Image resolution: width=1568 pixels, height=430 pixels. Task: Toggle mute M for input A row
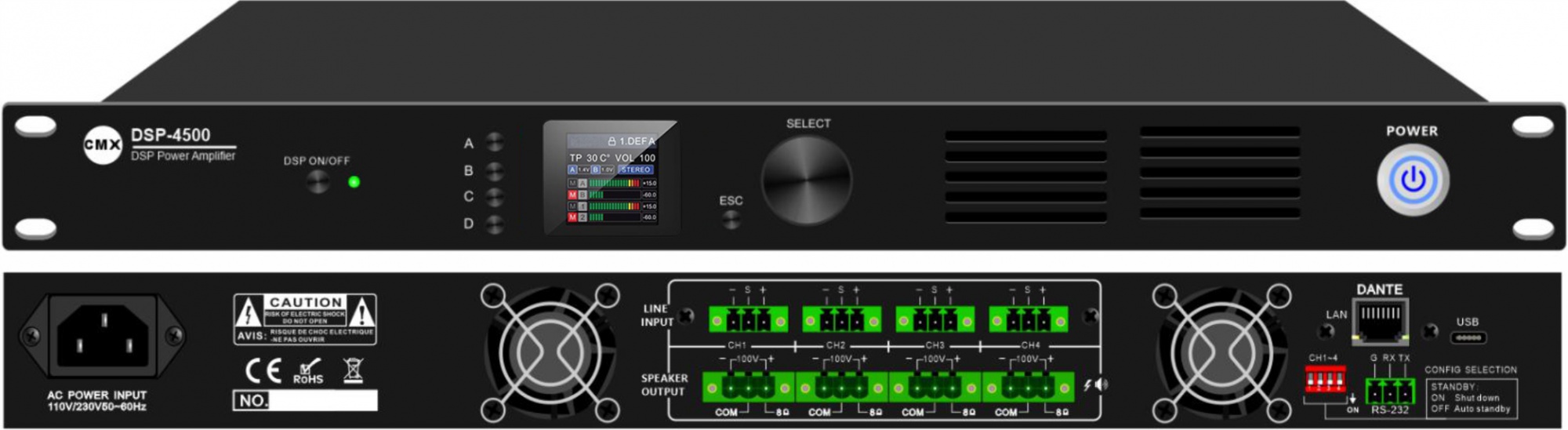pyautogui.click(x=573, y=183)
